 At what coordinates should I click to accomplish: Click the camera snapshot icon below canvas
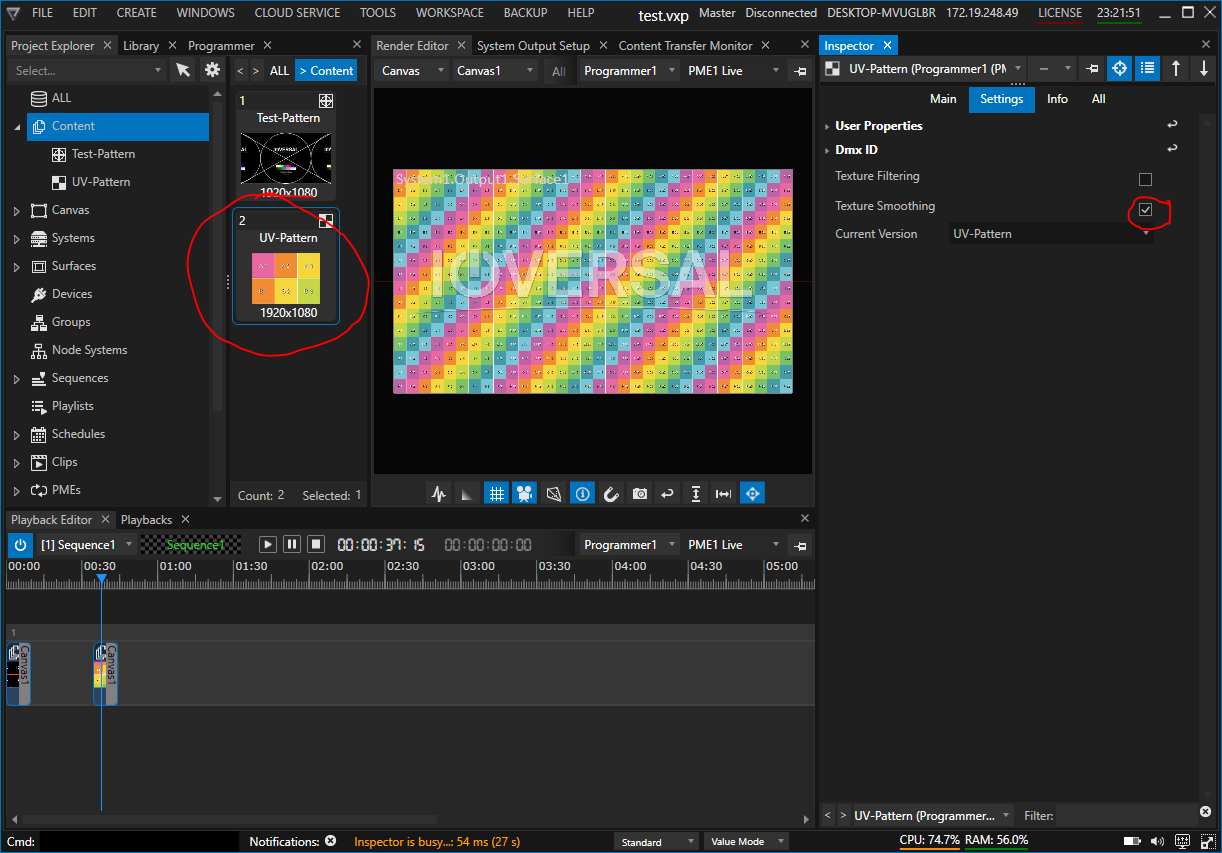[x=639, y=493]
